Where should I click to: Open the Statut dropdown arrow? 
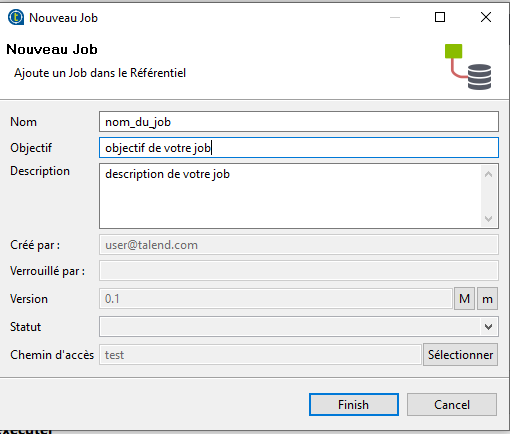pos(488,327)
